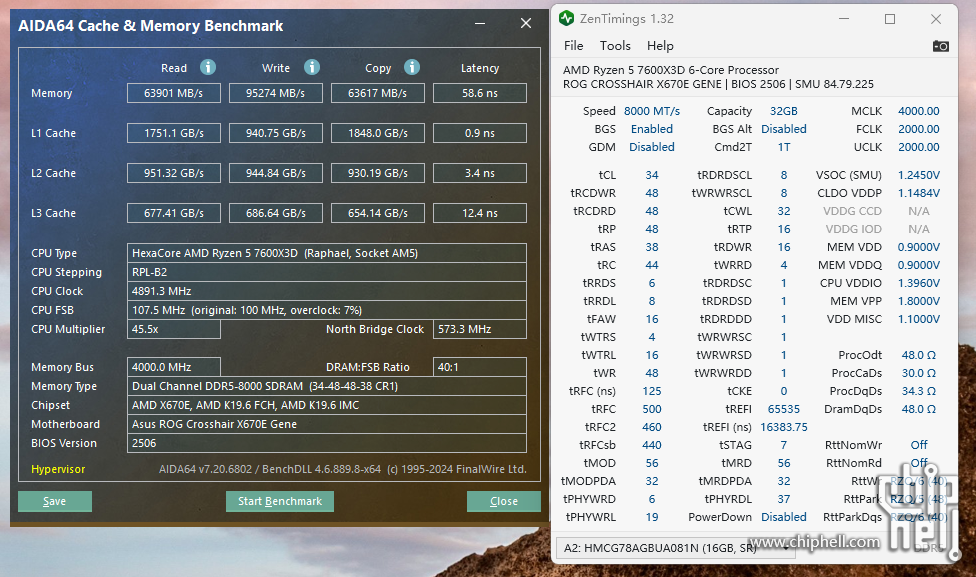976x577 pixels.
Task: Select L1 Cache Copy value 1848.0 GB/s
Action: pyautogui.click(x=378, y=133)
